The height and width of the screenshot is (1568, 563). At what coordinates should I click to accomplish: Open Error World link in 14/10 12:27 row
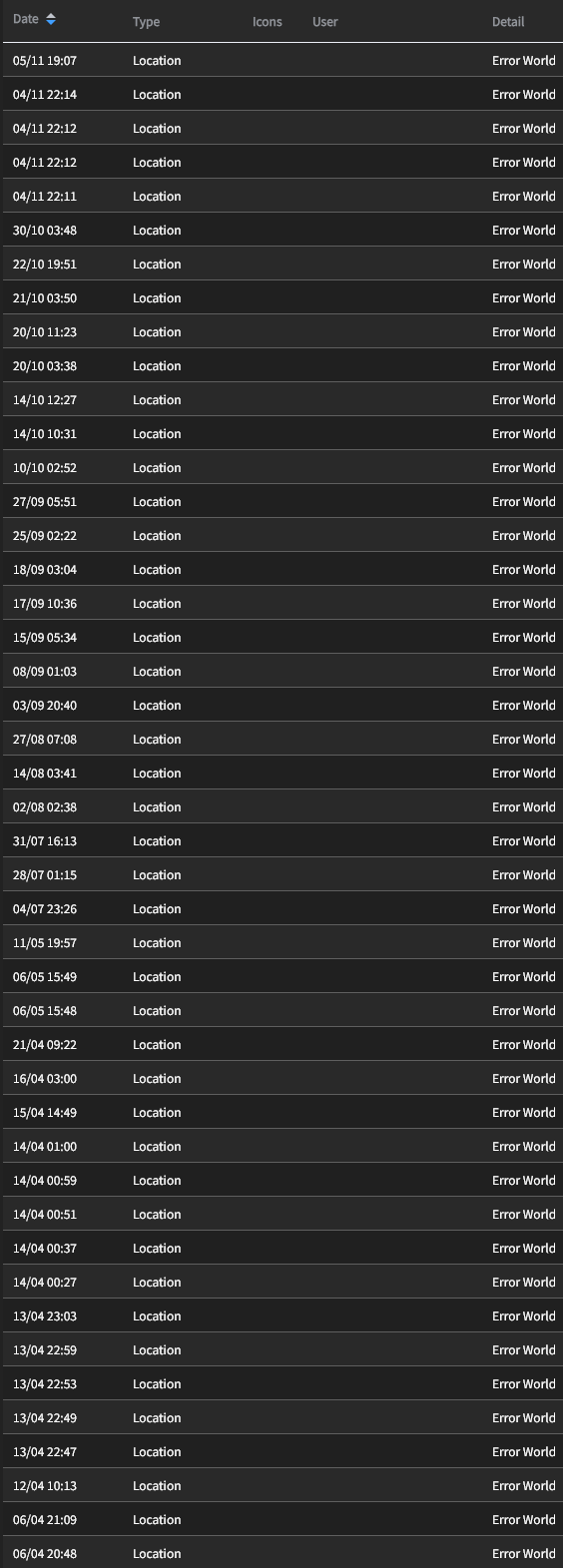coord(524,400)
